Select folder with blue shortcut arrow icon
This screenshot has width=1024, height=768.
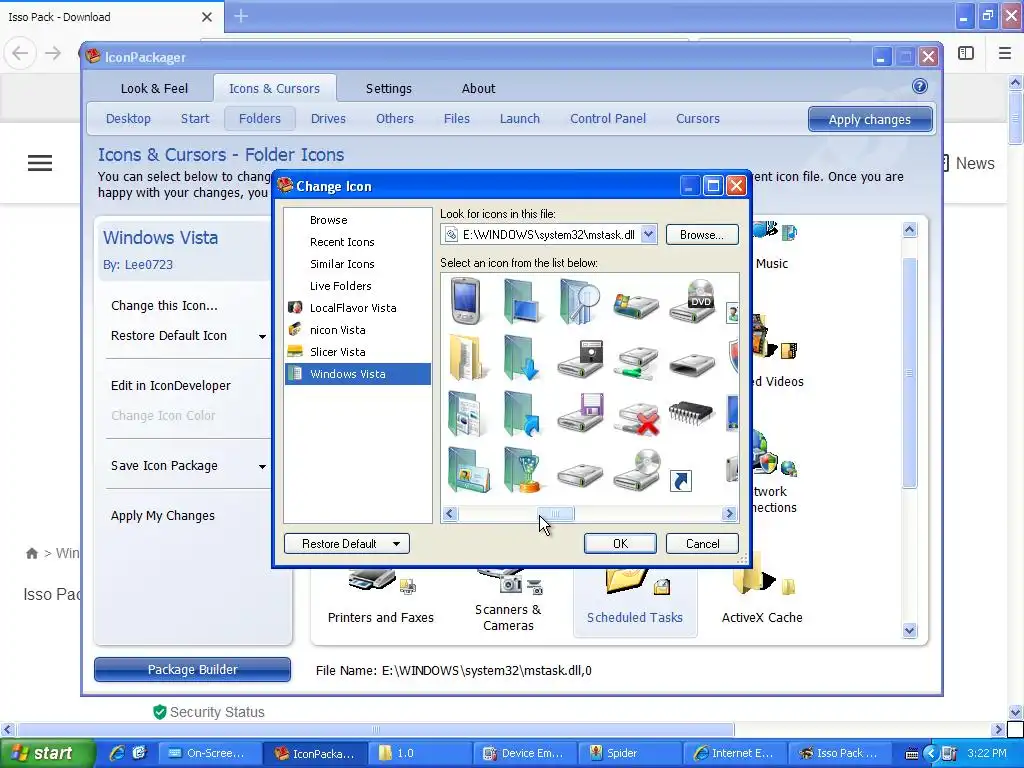pyautogui.click(x=521, y=413)
